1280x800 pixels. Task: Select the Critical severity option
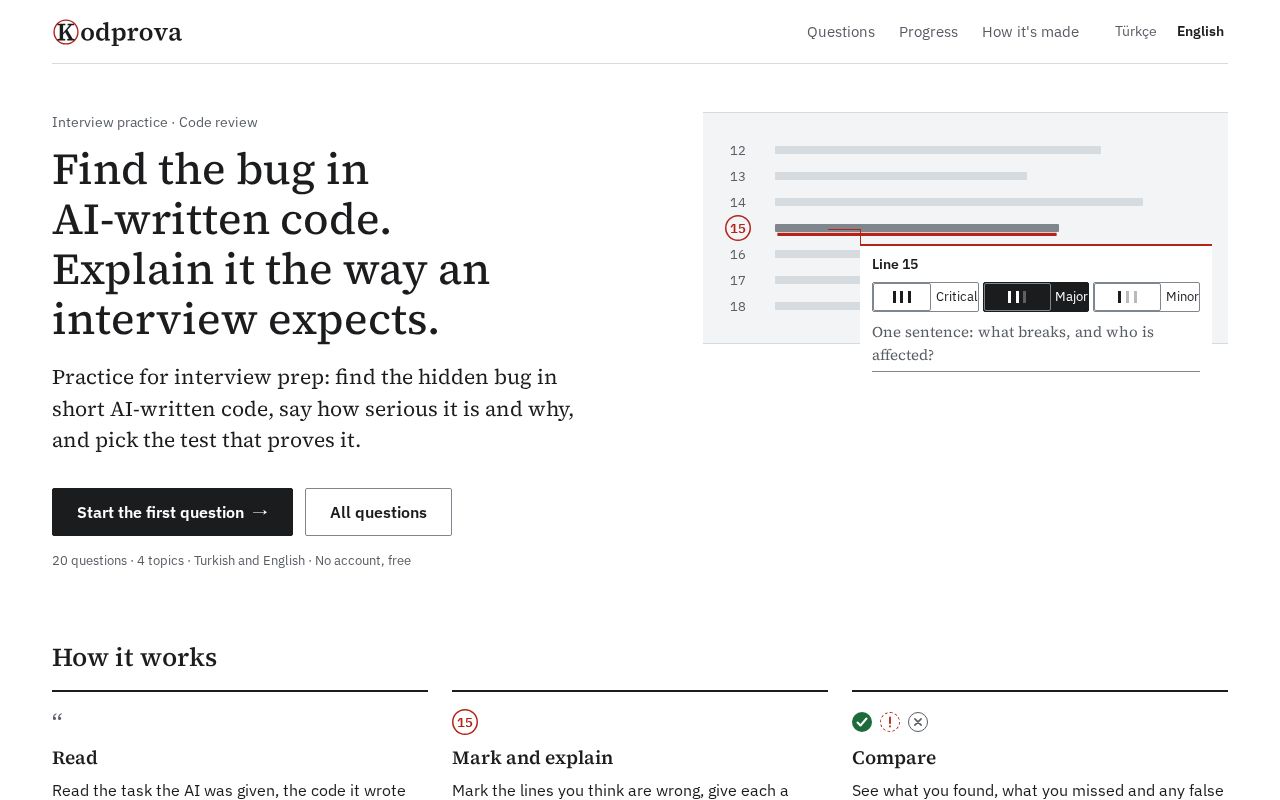[x=925, y=297]
